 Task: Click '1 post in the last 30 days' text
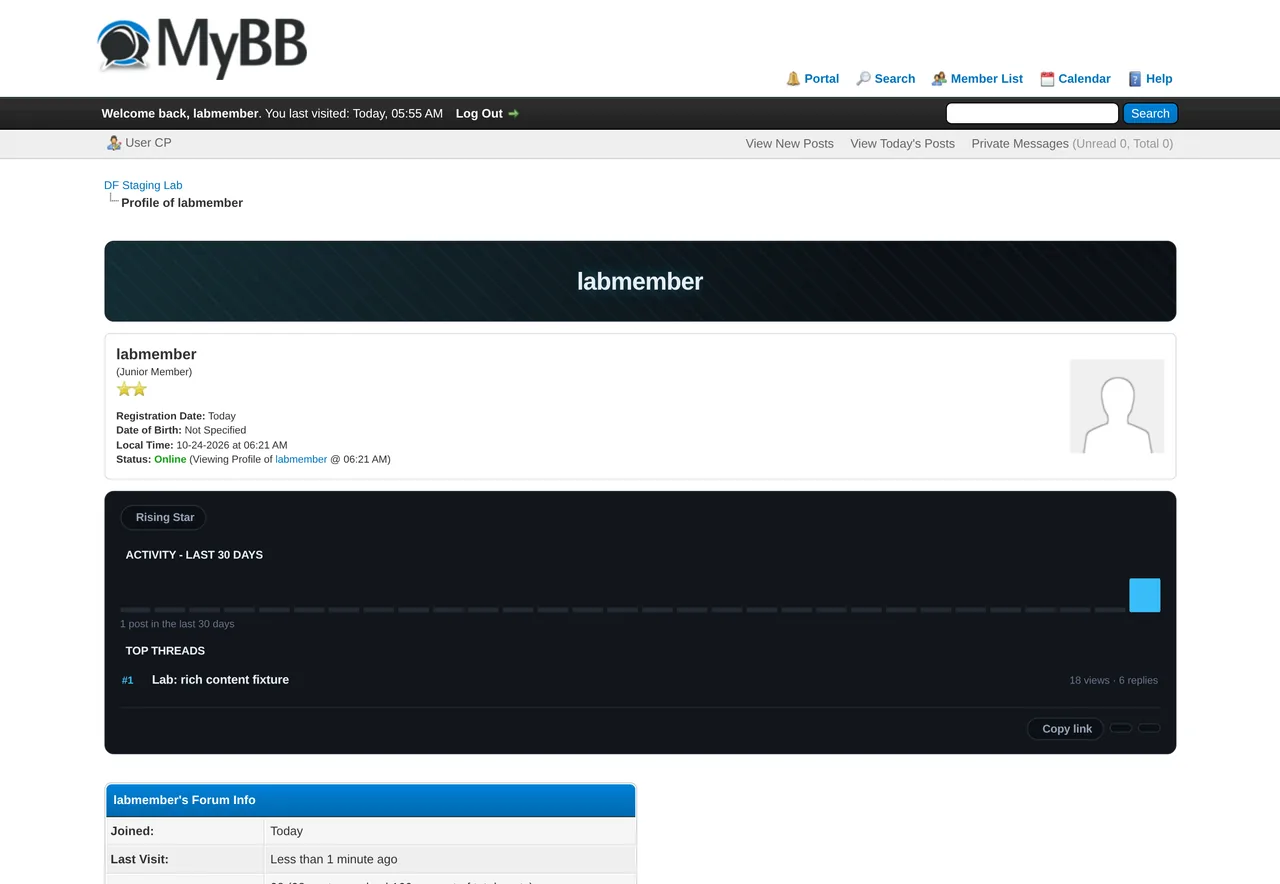coord(177,624)
